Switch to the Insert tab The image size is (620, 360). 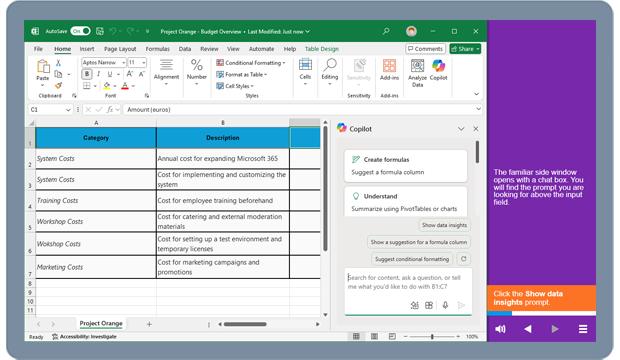[x=87, y=49]
